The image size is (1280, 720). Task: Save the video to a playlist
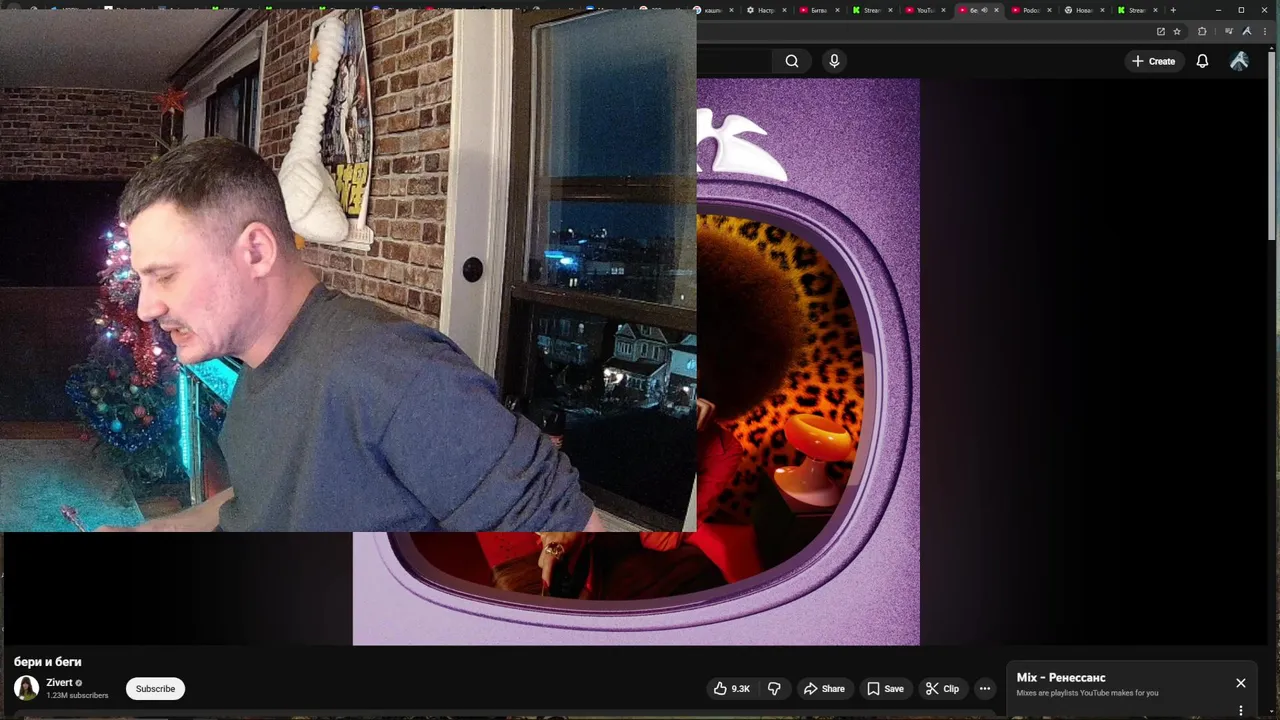pos(885,688)
